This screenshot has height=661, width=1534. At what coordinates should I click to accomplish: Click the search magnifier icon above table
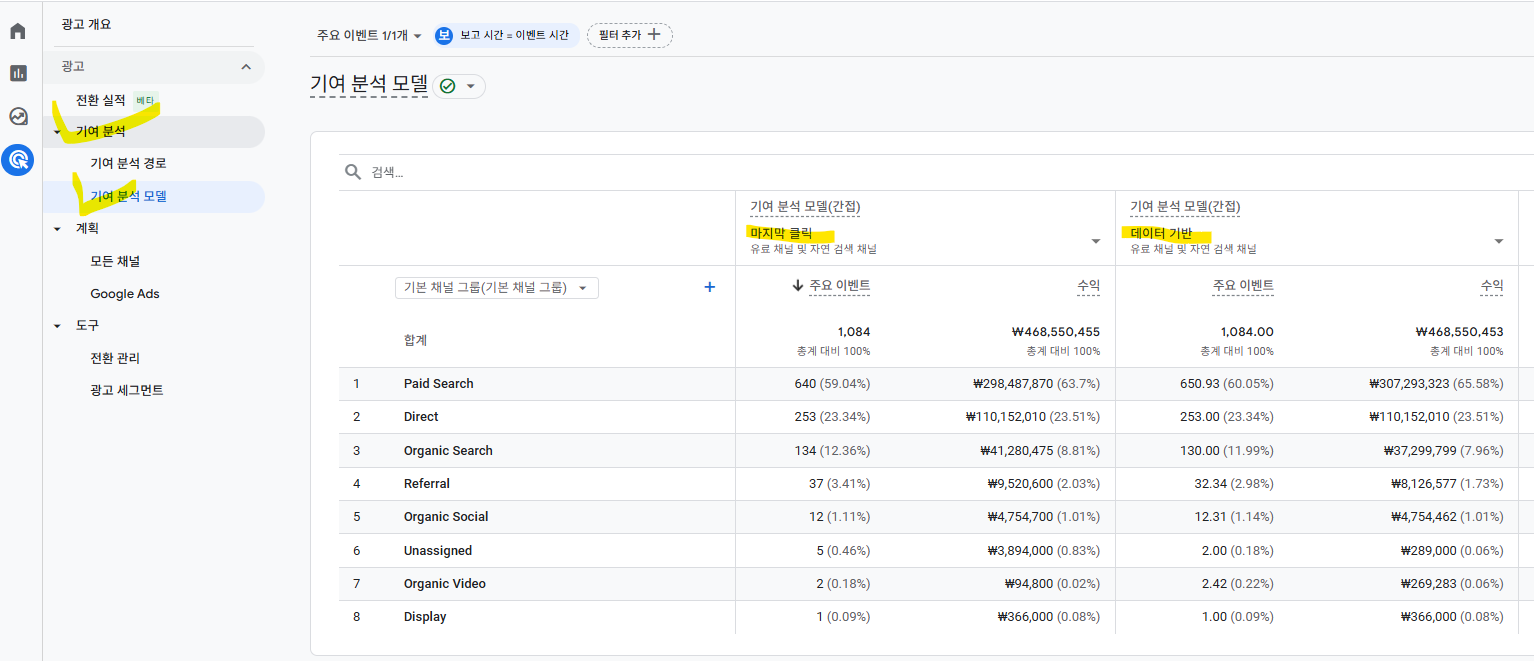pos(353,172)
